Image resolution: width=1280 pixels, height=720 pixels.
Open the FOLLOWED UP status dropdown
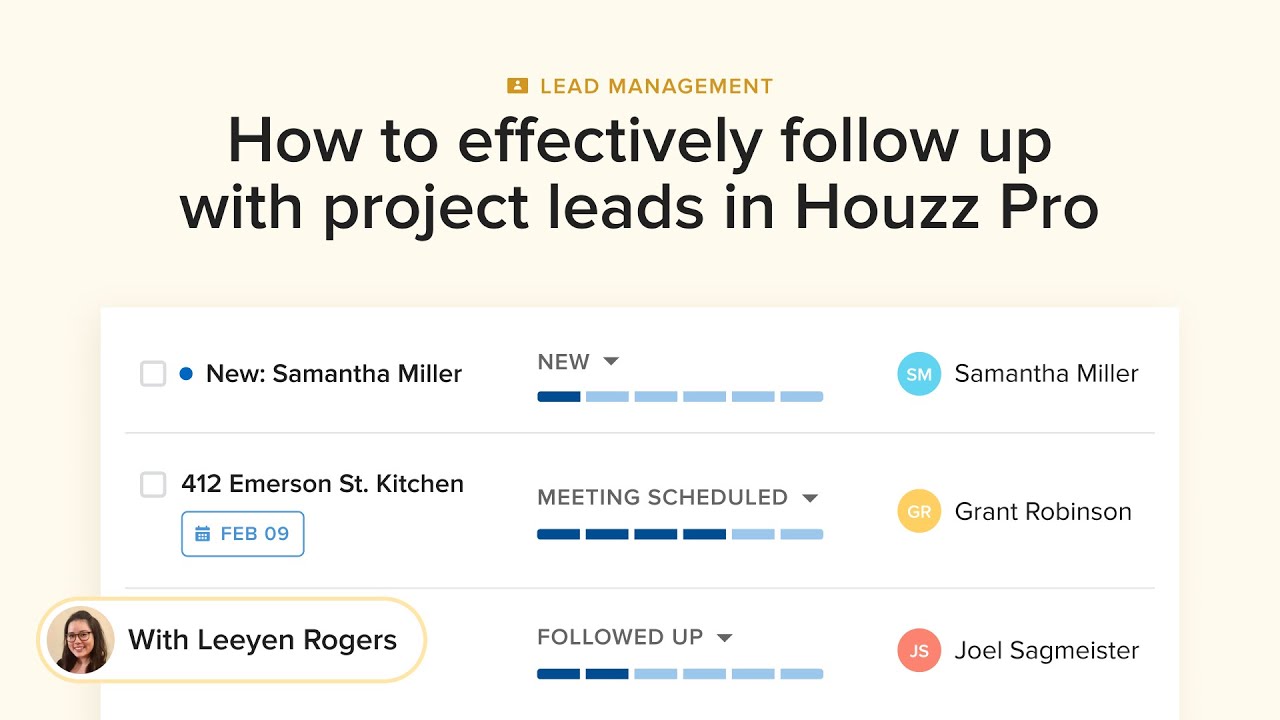click(x=725, y=637)
